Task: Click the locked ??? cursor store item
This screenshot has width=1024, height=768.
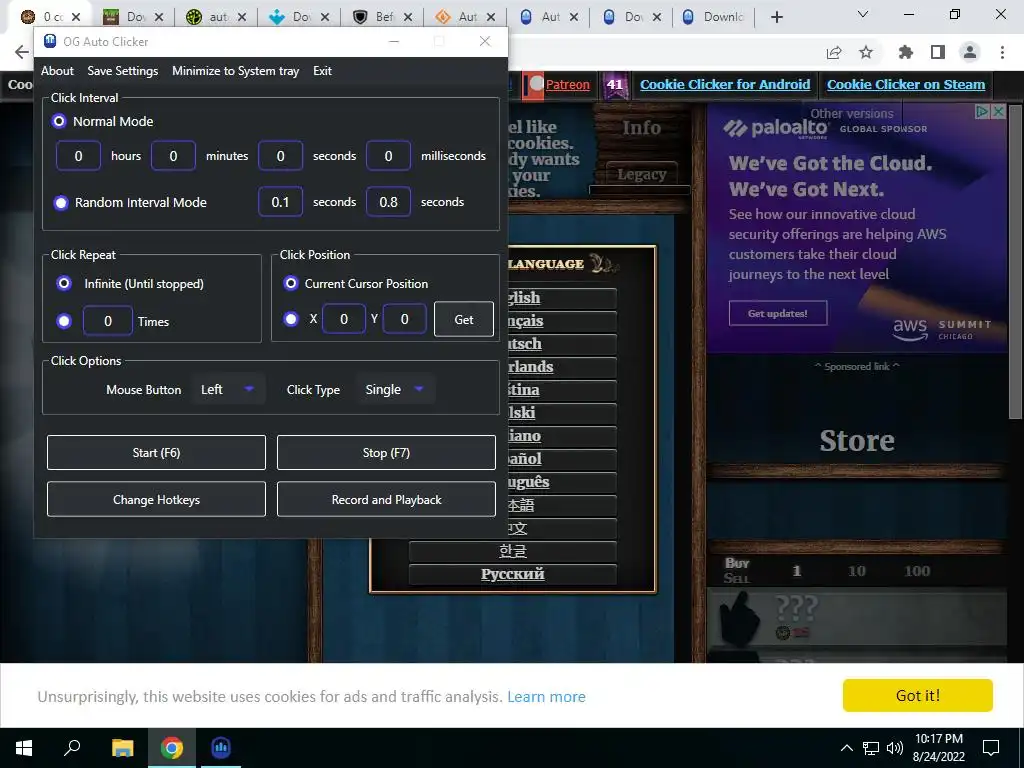Action: (x=857, y=618)
